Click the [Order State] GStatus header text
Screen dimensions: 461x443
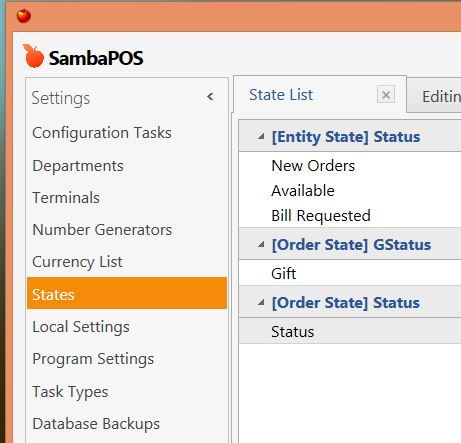point(351,245)
